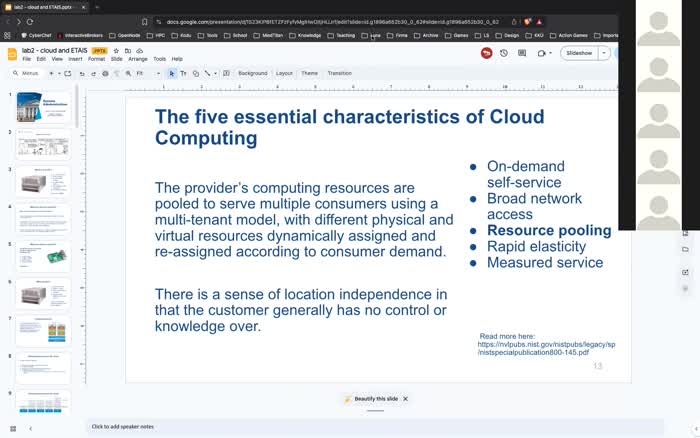
Task: Click the Resource pooling bullet text
Action: pos(549,230)
